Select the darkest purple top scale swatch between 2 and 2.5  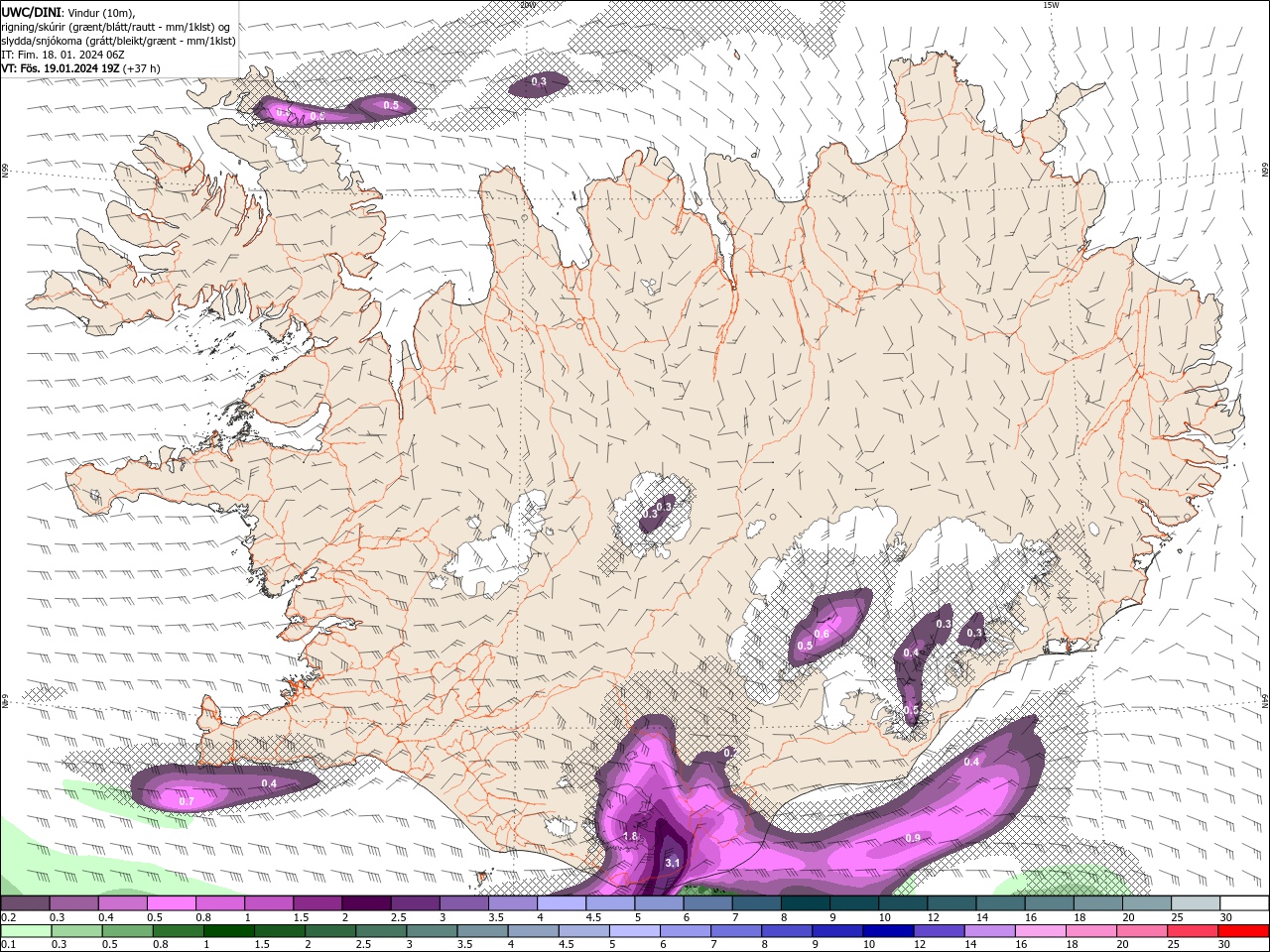coord(365,903)
